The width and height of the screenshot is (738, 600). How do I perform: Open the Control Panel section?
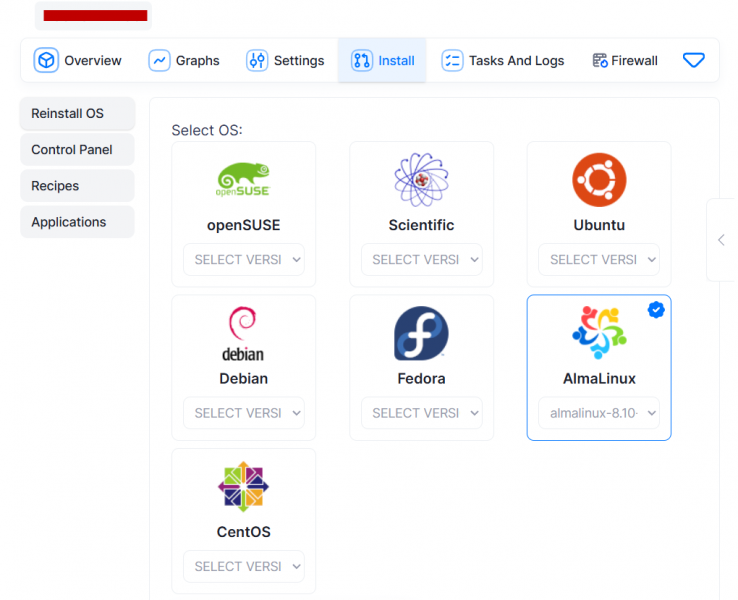(x=78, y=150)
